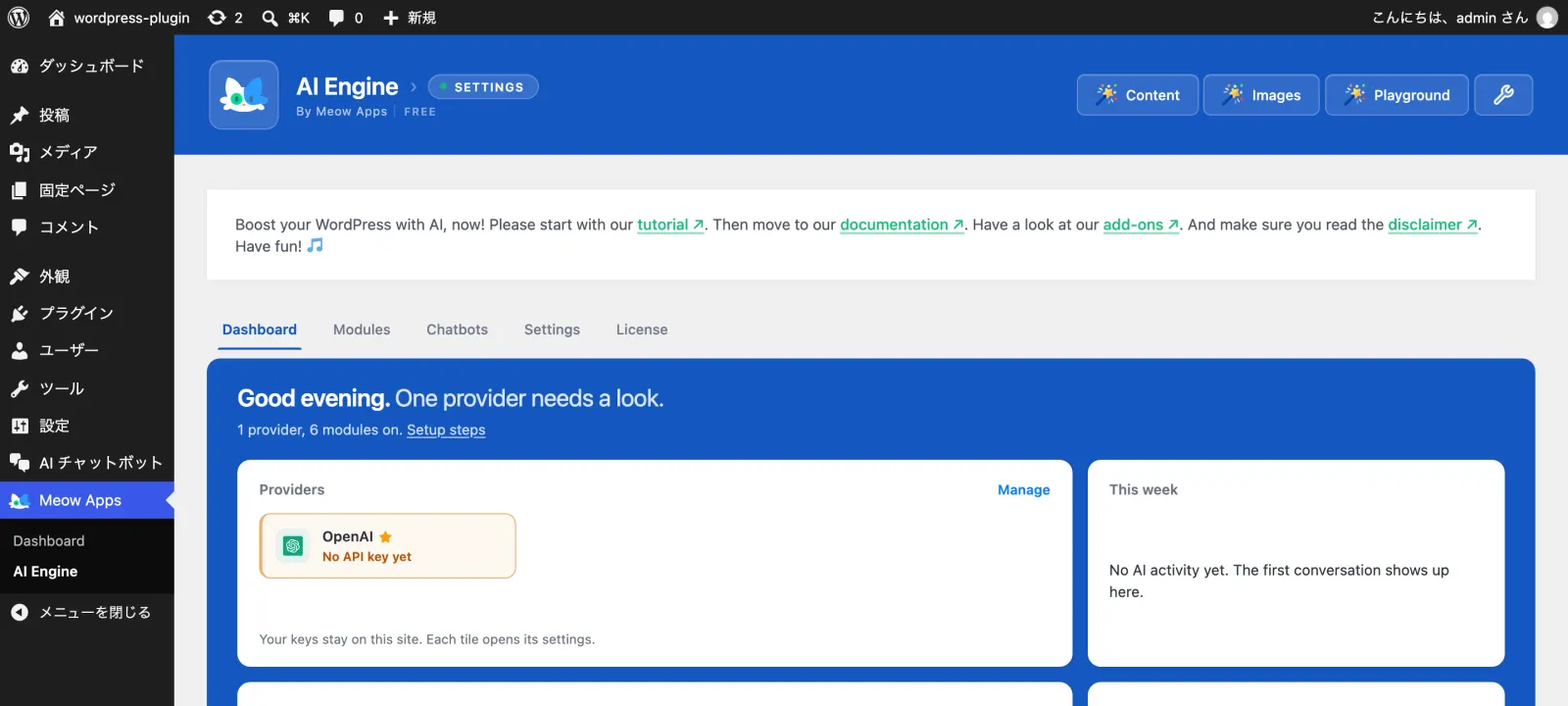The height and width of the screenshot is (706, 1568).
Task: Click the 'Your keys stay on this site' note
Action: pyautogui.click(x=427, y=639)
